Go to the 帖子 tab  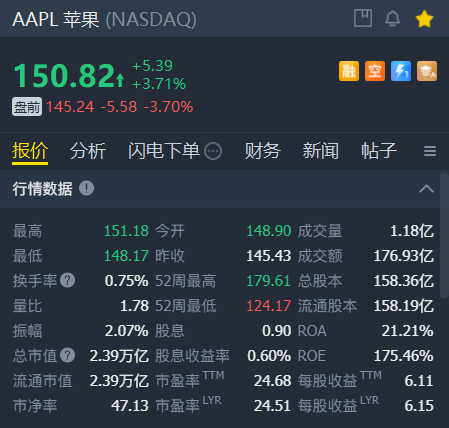[x=379, y=151]
